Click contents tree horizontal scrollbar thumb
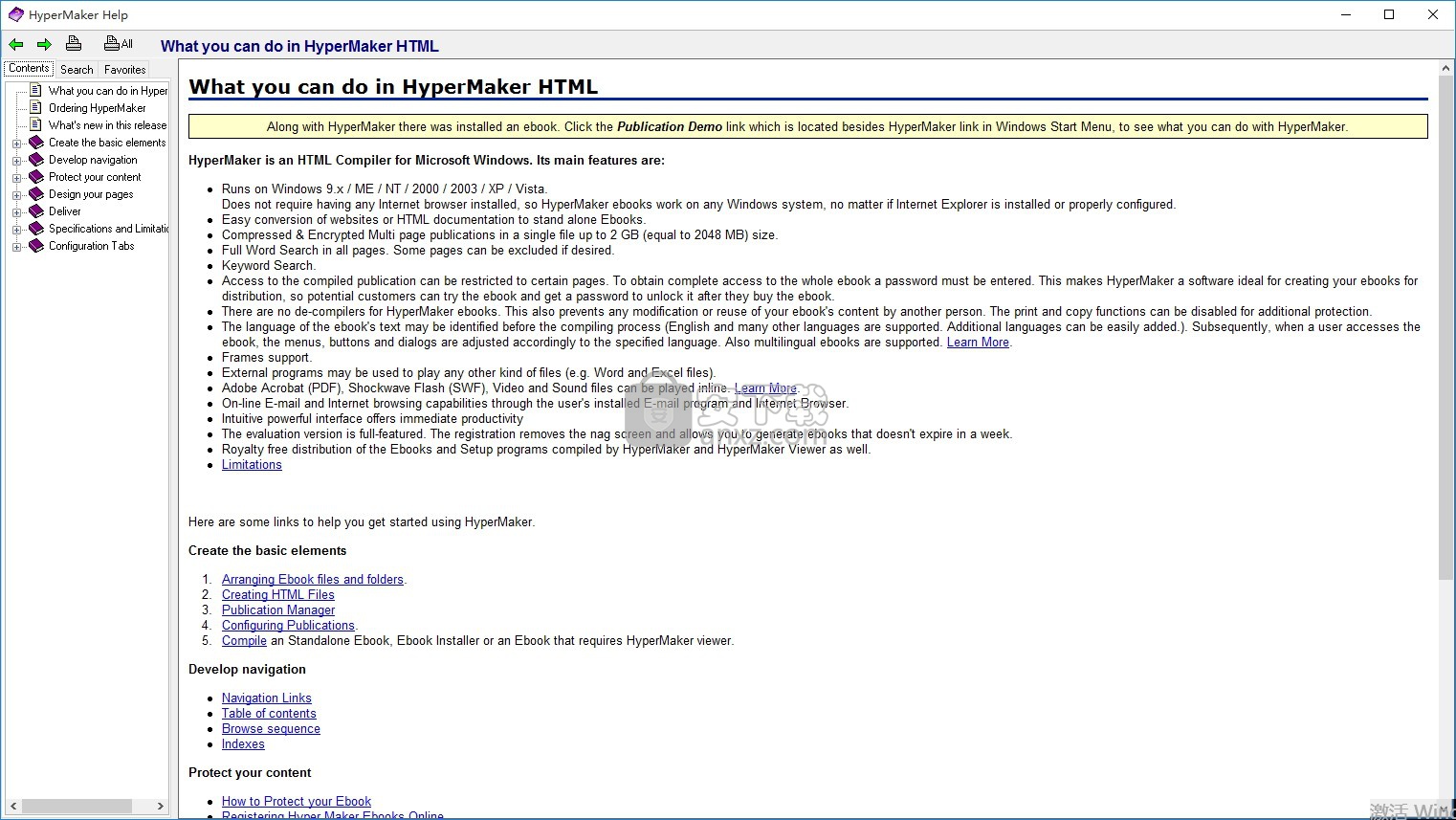The height and width of the screenshot is (820, 1456). 77,807
